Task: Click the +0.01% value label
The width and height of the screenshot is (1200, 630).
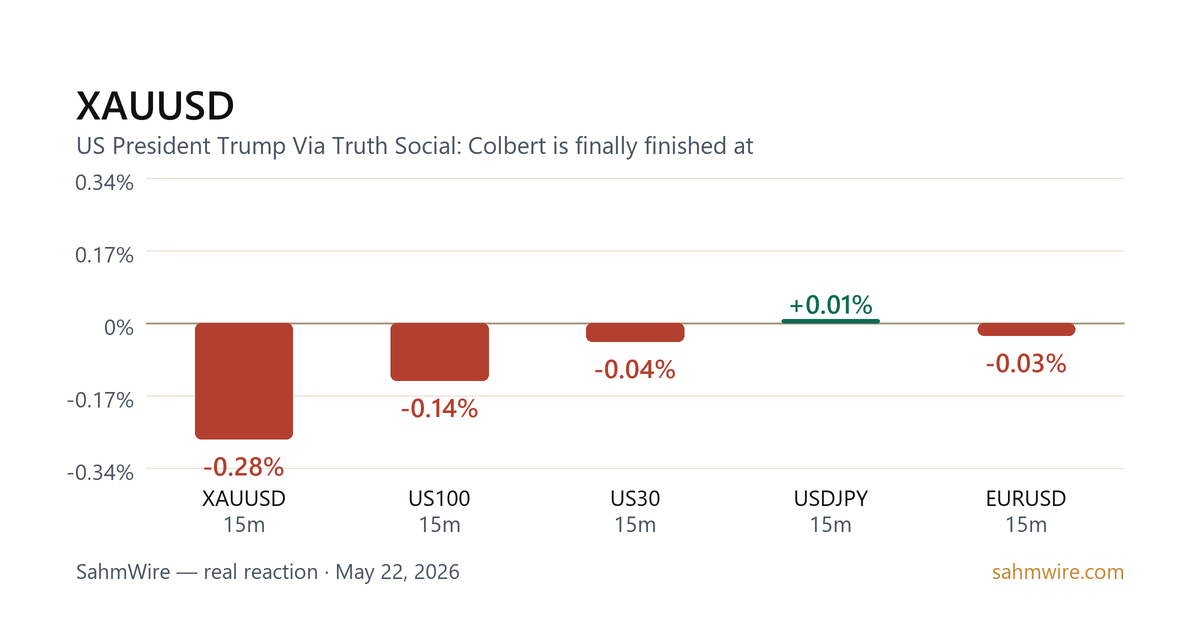Action: click(831, 305)
